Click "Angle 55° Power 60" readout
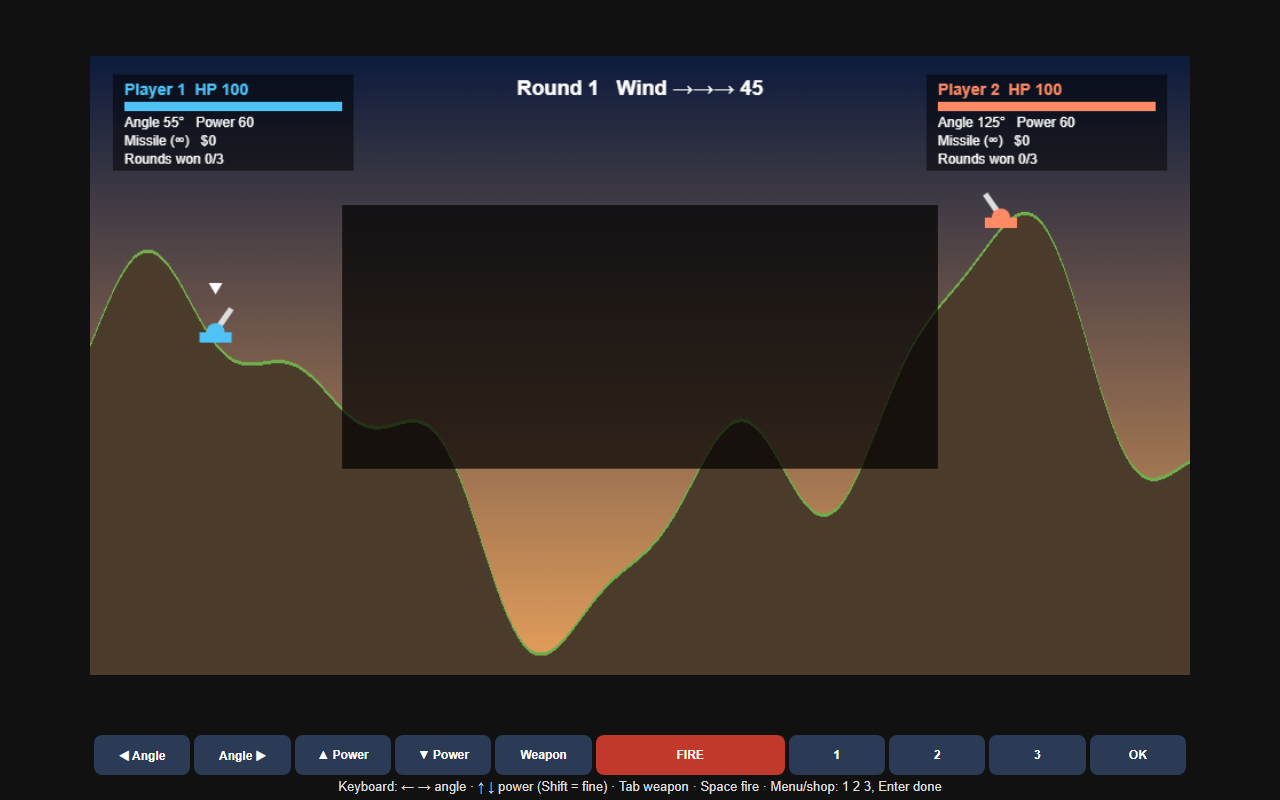Screen dimensions: 1280x800 click(x=189, y=122)
